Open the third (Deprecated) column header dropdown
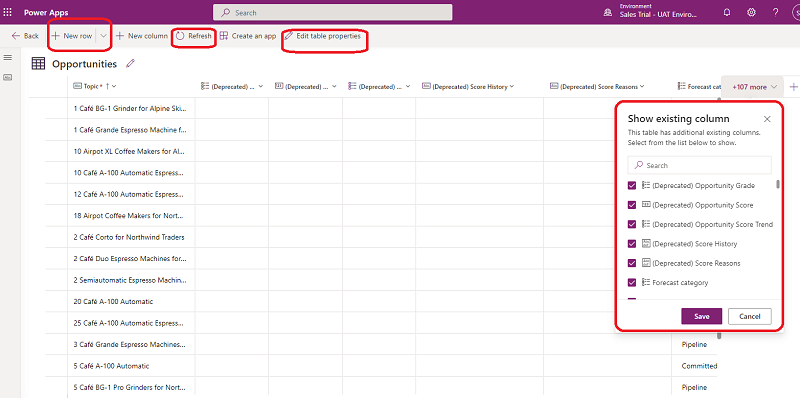Viewport: 800px width, 398px height. pyautogui.click(x=408, y=86)
